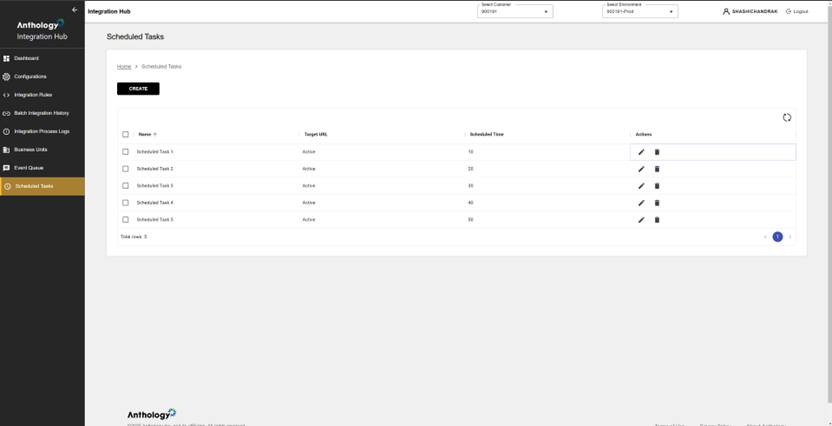Open Integration Process Logs
Image resolution: width=832 pixels, height=426 pixels.
[42, 131]
